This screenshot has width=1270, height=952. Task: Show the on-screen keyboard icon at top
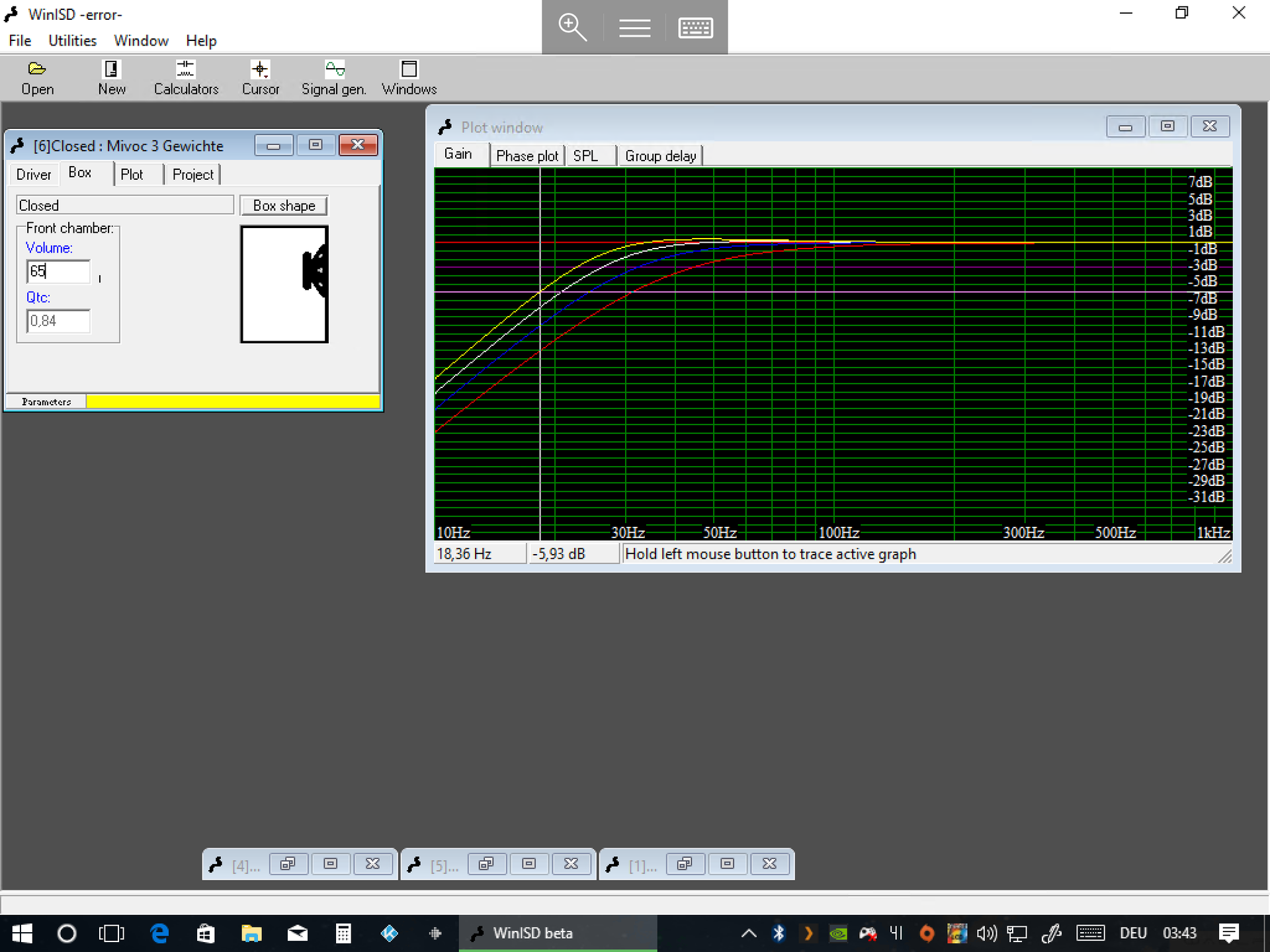tap(696, 28)
